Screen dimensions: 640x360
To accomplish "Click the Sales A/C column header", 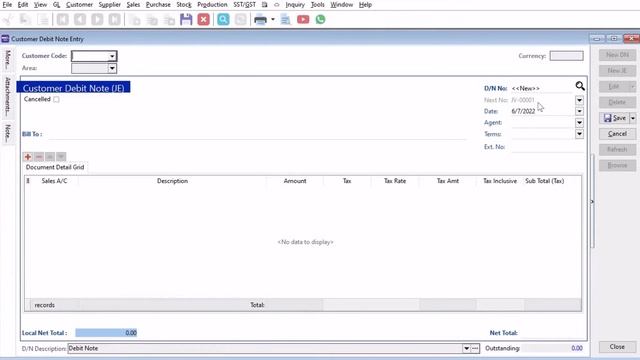I will (x=54, y=181).
